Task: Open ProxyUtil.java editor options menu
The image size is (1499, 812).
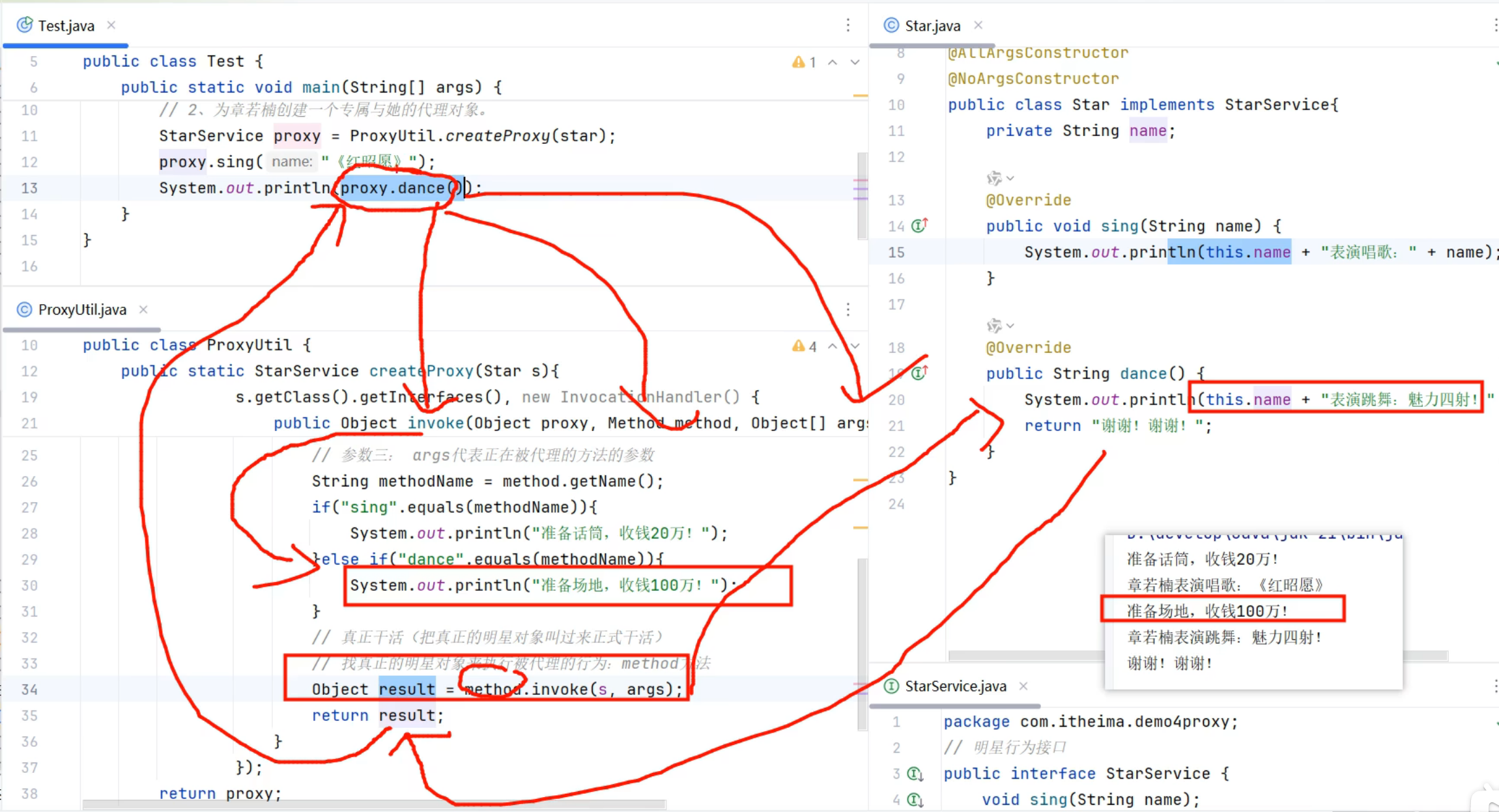Action: click(x=848, y=309)
